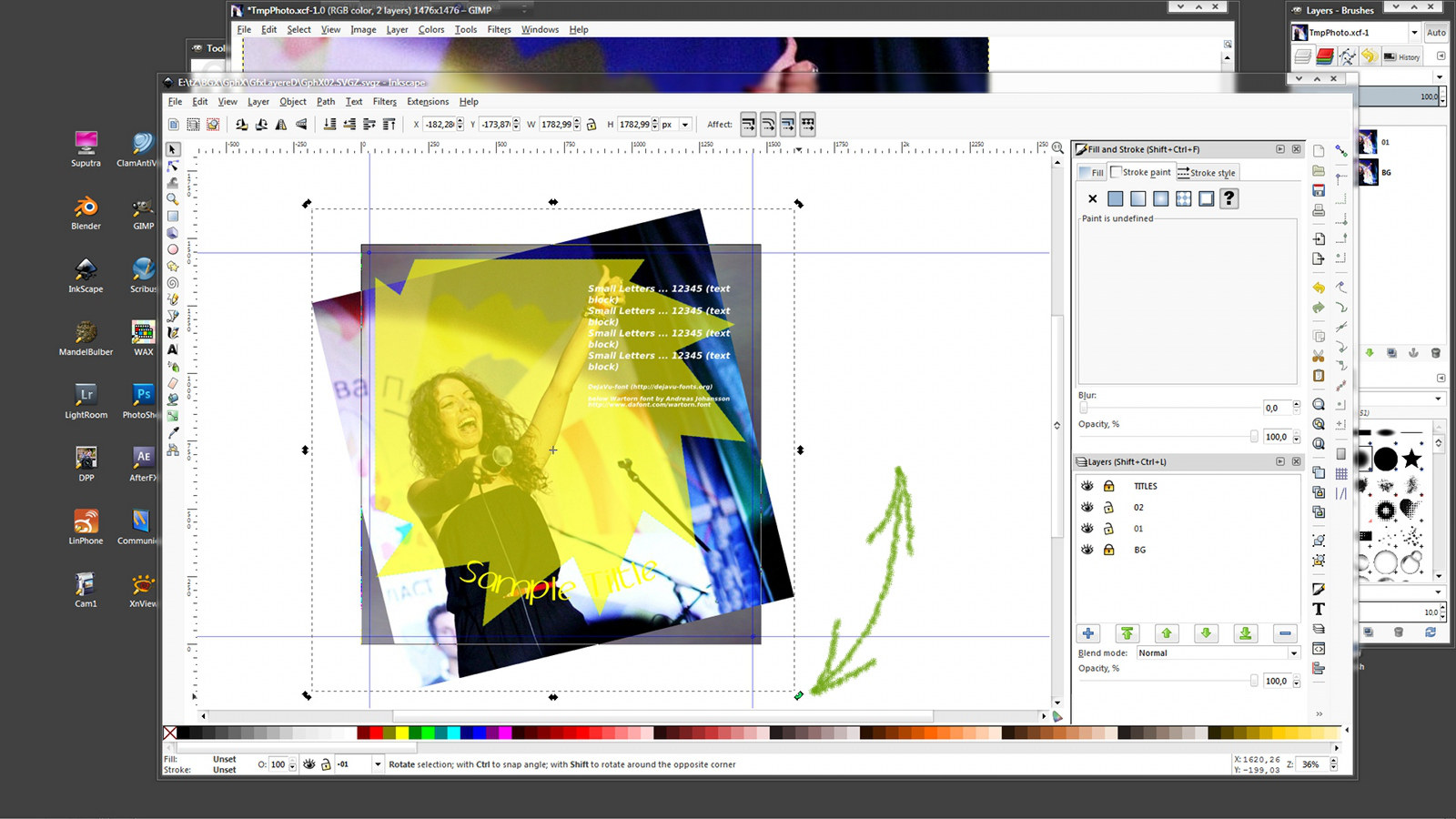Open the units dropdown showing px
Viewport: 1456px width, 819px height.
(x=674, y=124)
